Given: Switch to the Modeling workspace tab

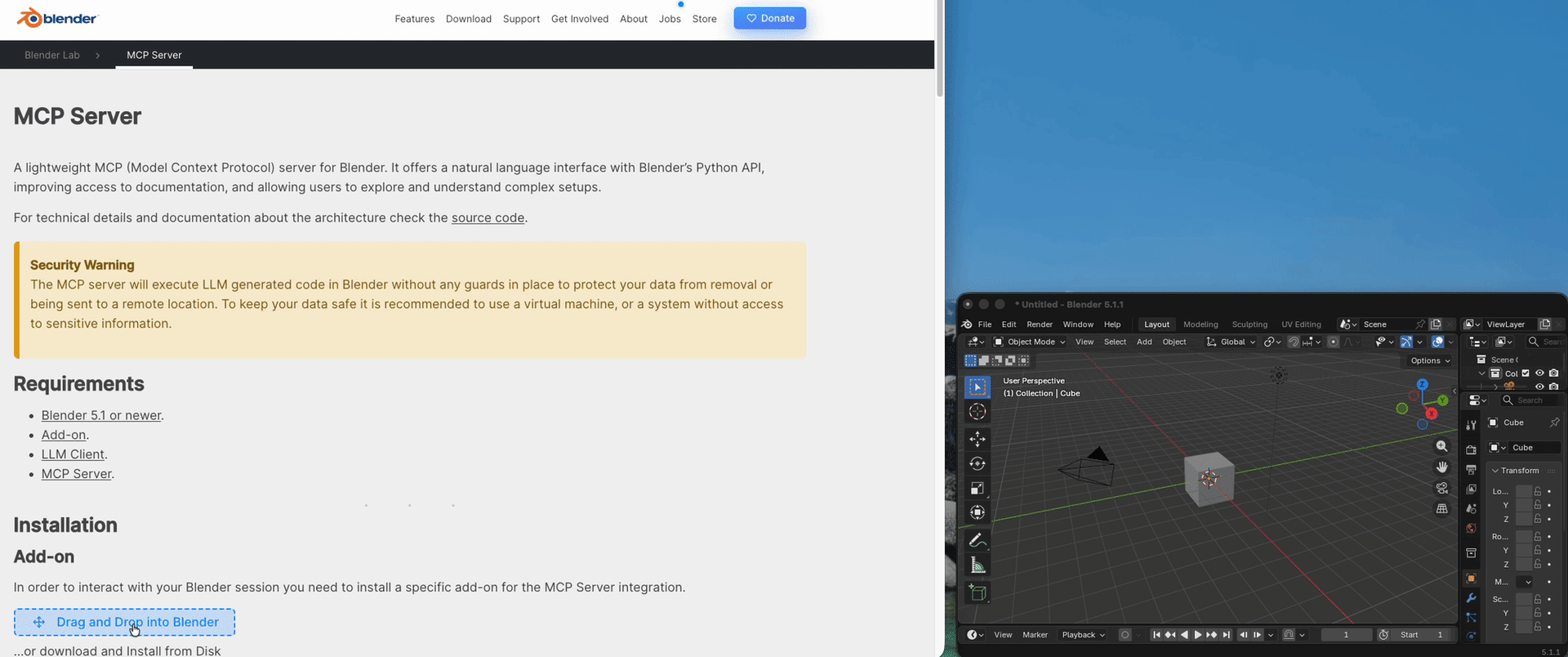Looking at the screenshot, I should coord(1200,324).
